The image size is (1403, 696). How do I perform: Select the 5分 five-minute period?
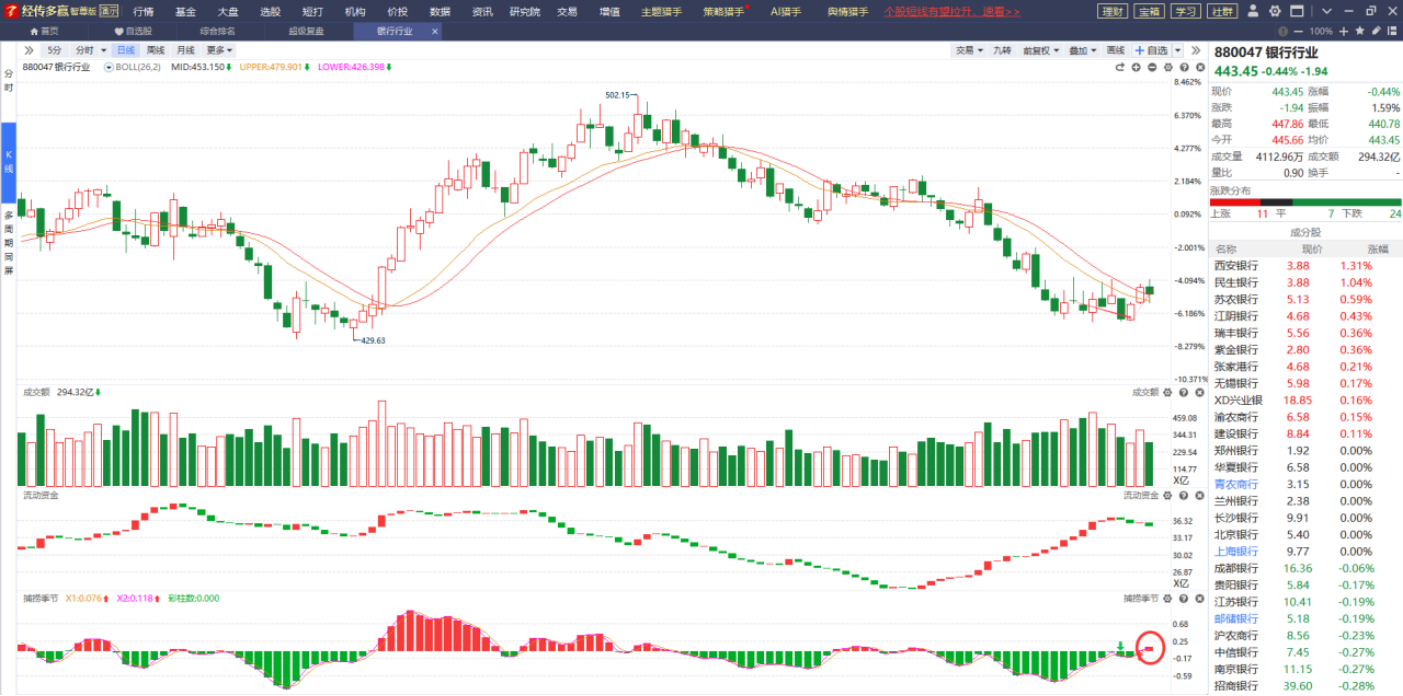click(x=53, y=50)
